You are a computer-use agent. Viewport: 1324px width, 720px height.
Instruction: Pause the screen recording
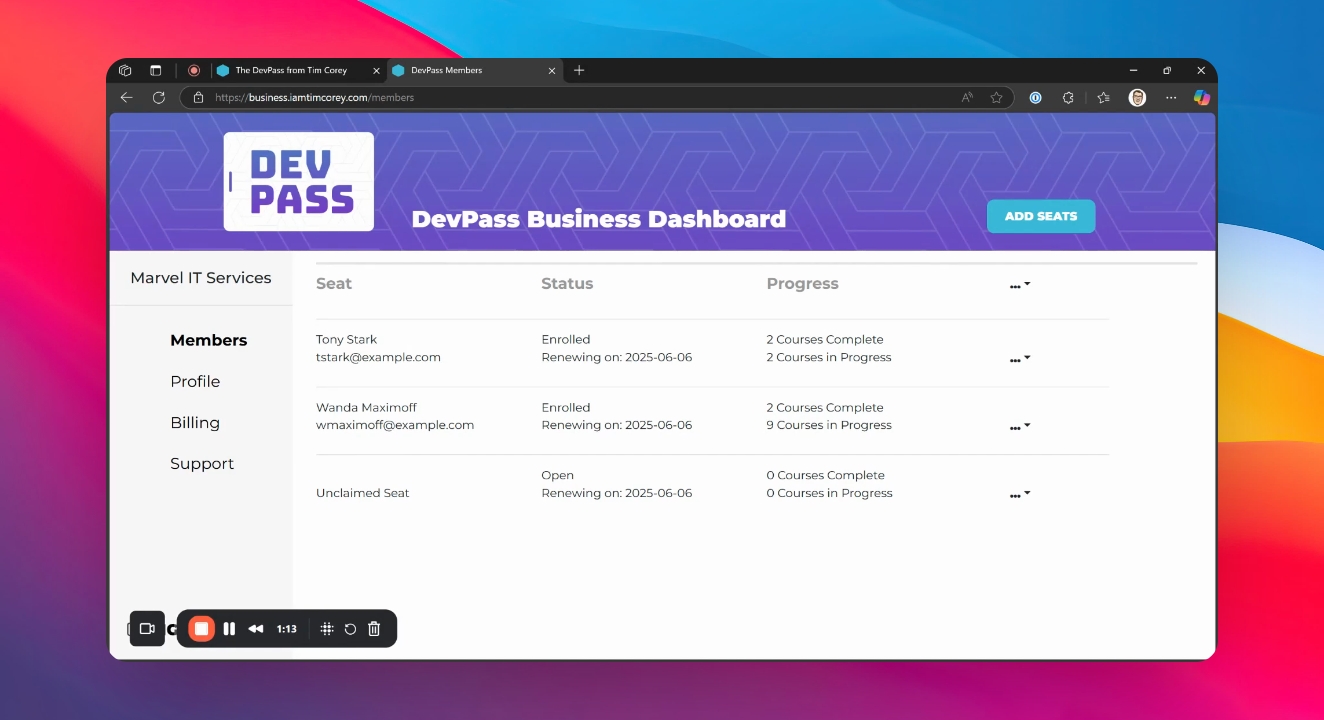tap(229, 629)
